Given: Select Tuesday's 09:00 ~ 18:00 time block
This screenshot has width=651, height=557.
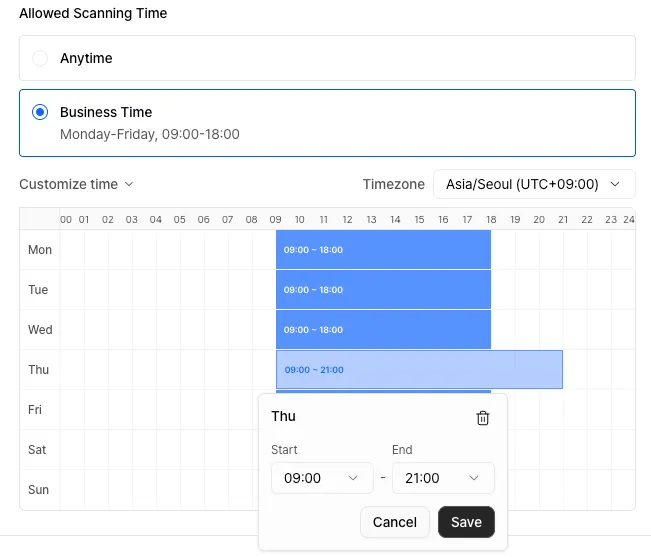Looking at the screenshot, I should [383, 290].
